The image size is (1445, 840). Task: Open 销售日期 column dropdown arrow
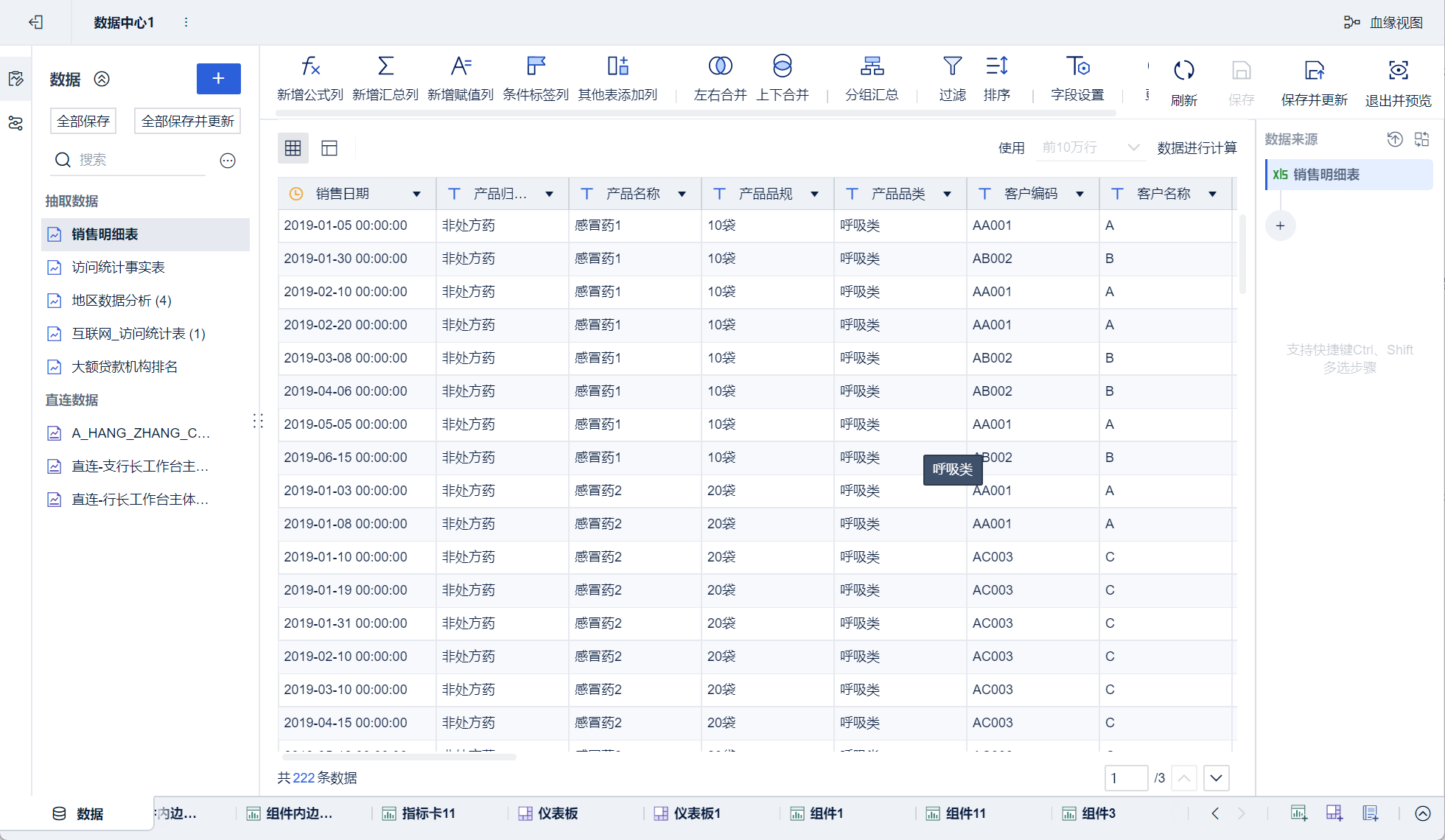[x=416, y=194]
